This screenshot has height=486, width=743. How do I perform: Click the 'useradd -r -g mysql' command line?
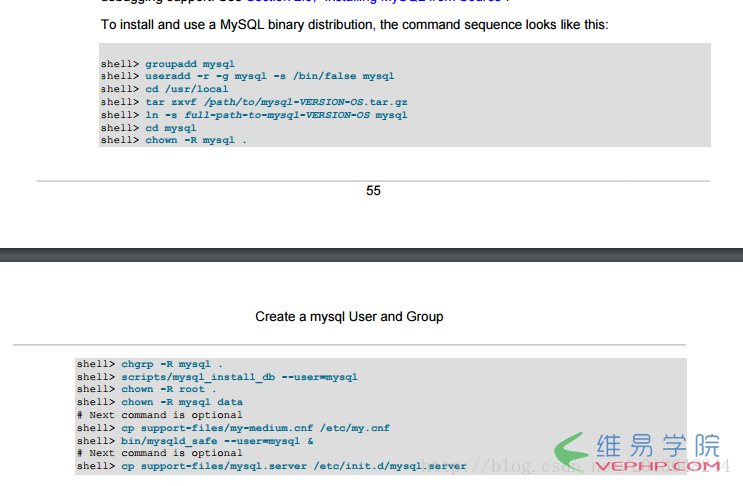pyautogui.click(x=247, y=76)
